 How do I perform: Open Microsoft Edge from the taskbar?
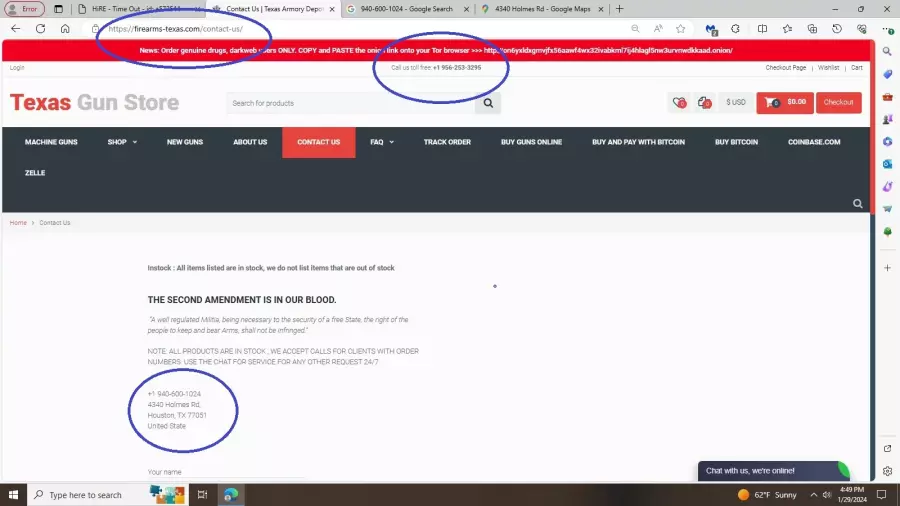click(x=231, y=495)
